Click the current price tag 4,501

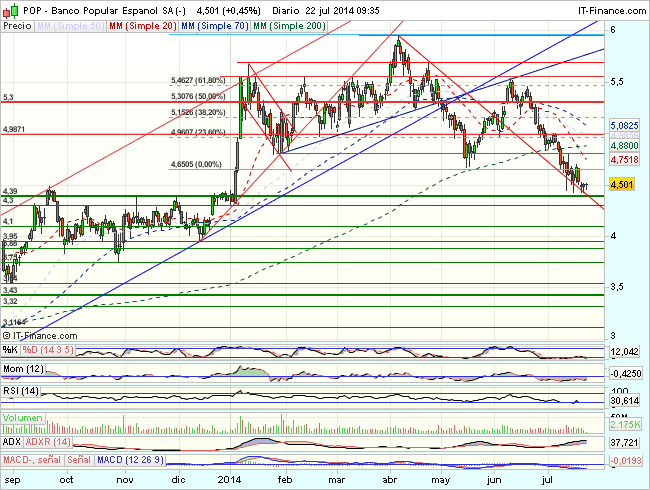pos(622,184)
